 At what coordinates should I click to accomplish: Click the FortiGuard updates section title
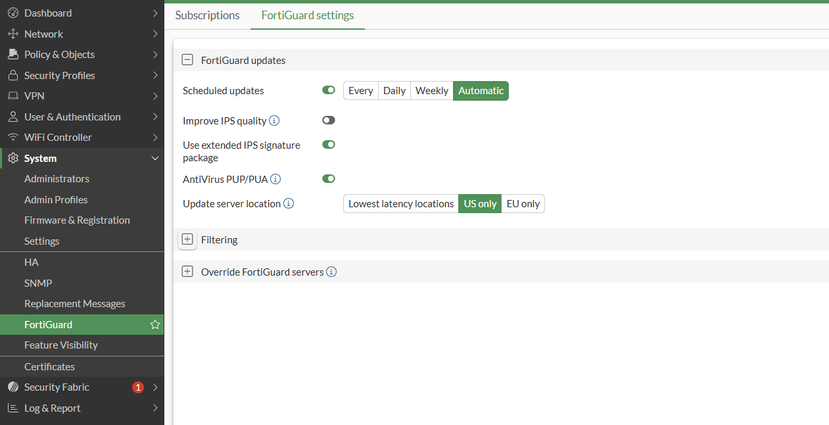click(243, 60)
